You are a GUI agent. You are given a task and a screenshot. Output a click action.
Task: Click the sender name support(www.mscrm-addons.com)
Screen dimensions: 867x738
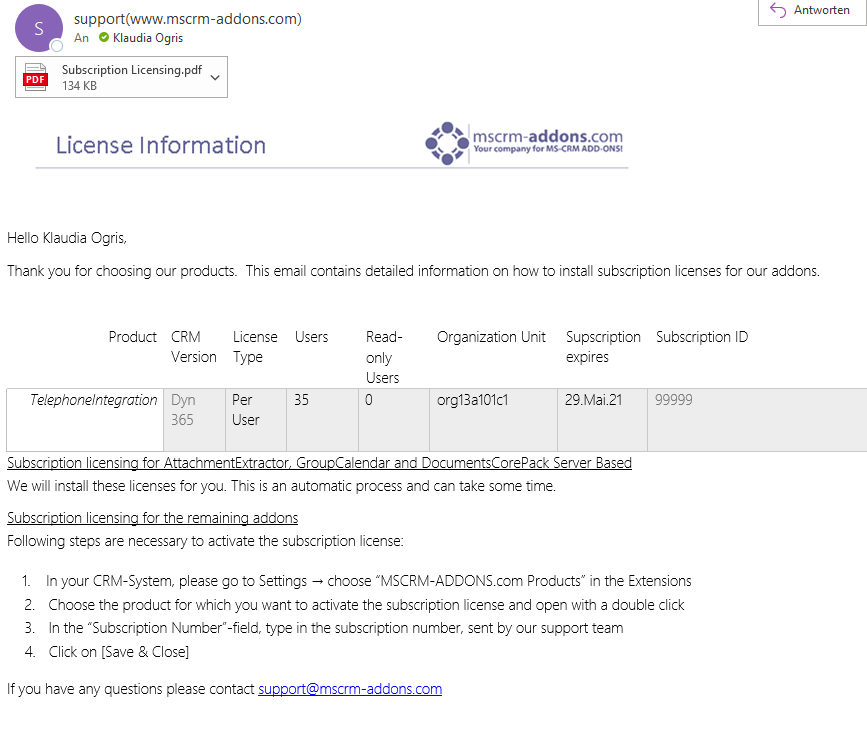point(188,19)
